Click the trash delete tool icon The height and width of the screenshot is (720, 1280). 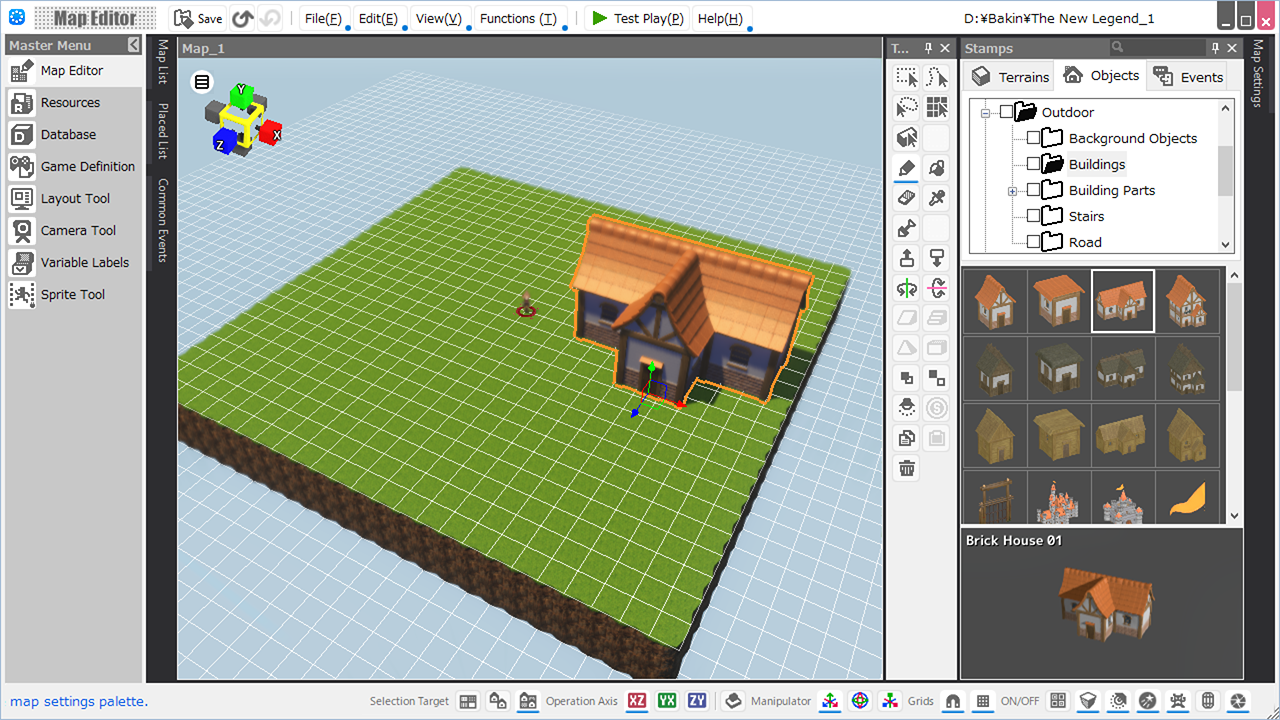click(907, 468)
